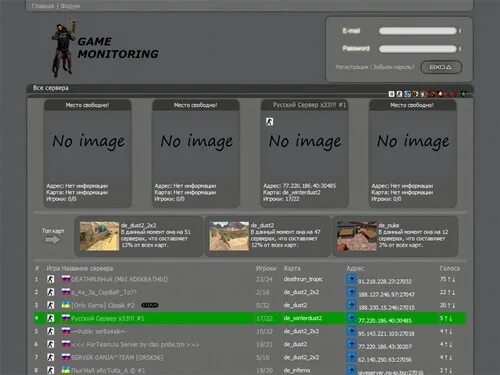
Task: Click the Топ карт label arrow
Action: pyautogui.click(x=53, y=240)
